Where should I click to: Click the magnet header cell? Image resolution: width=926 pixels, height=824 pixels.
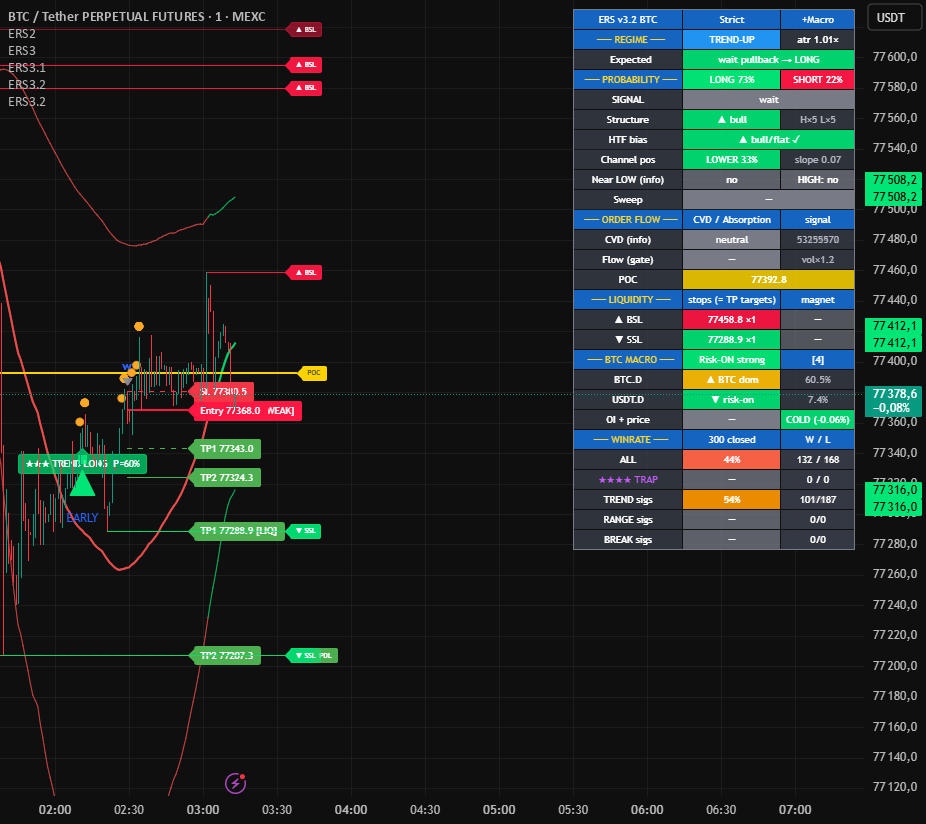point(818,299)
